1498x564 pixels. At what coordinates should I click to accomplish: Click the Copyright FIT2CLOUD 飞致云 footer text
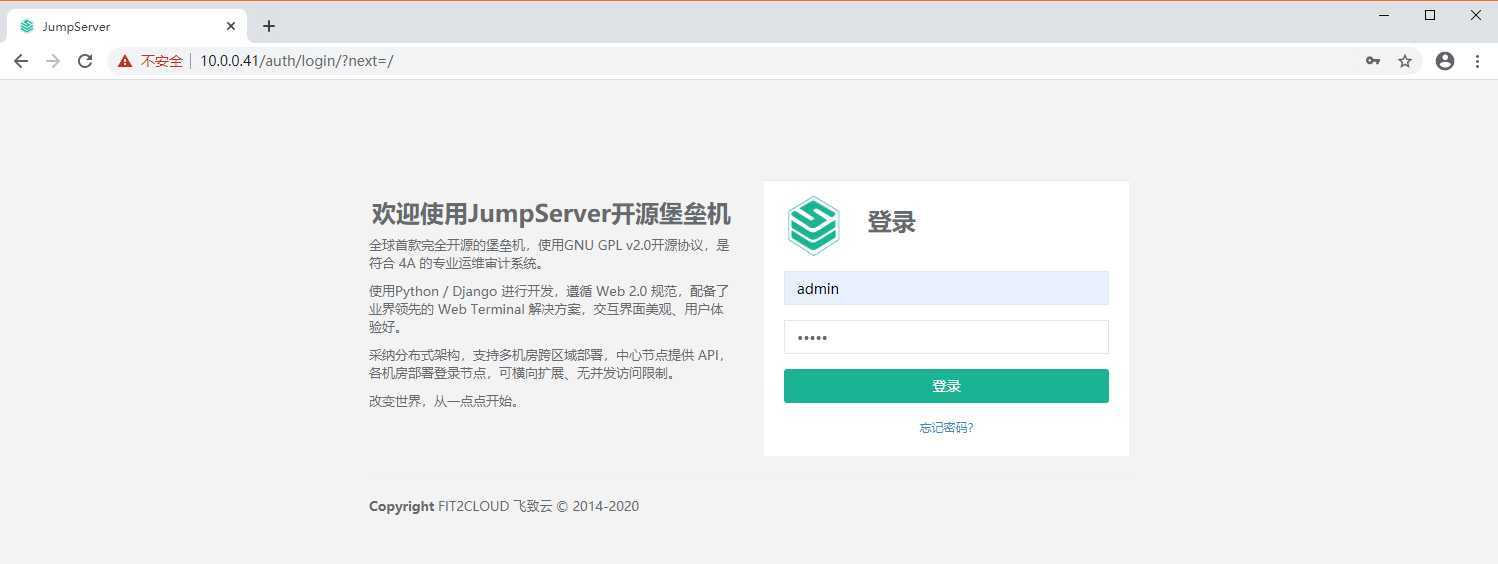coord(504,506)
